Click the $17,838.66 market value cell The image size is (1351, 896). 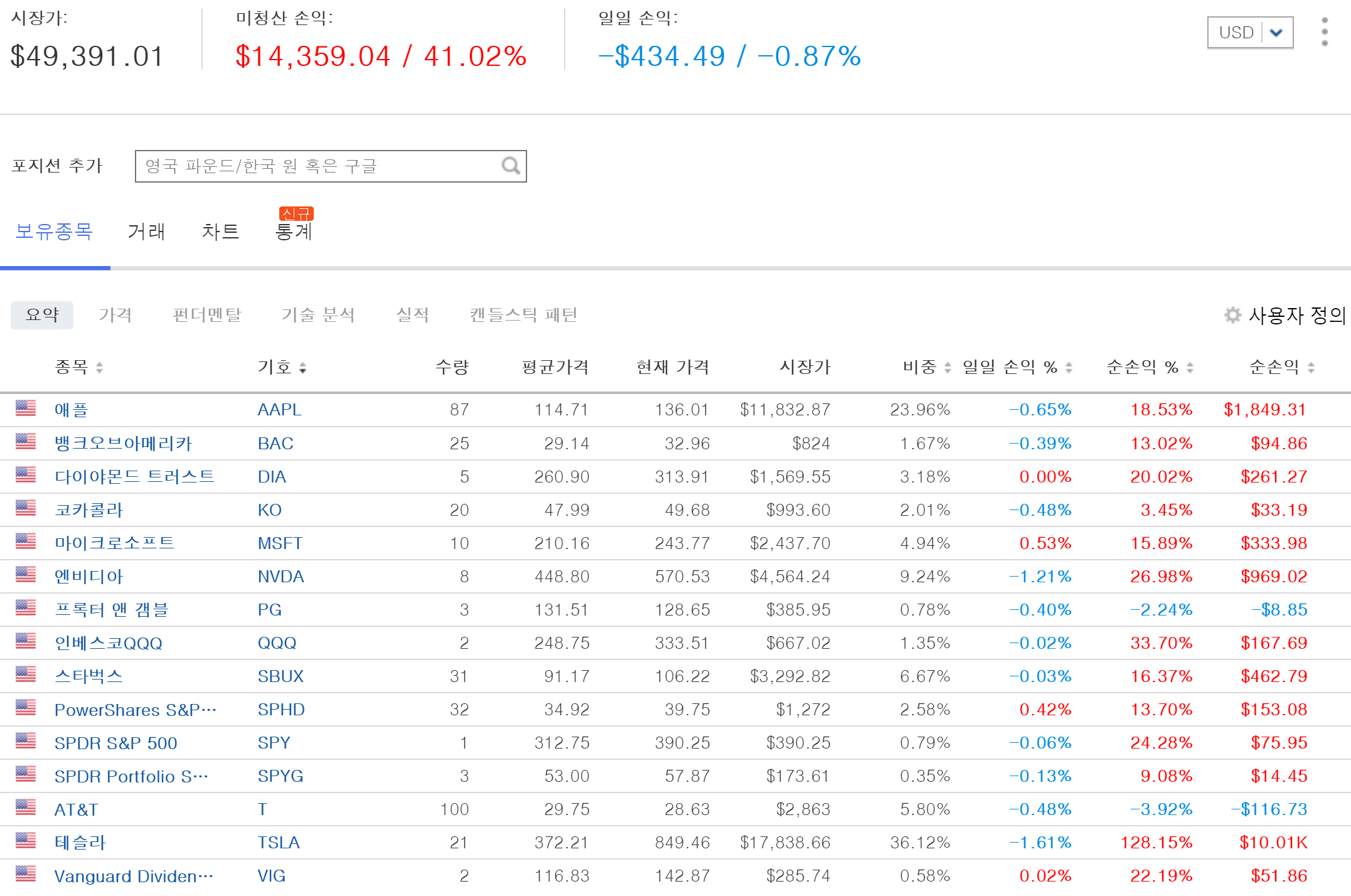tap(785, 843)
